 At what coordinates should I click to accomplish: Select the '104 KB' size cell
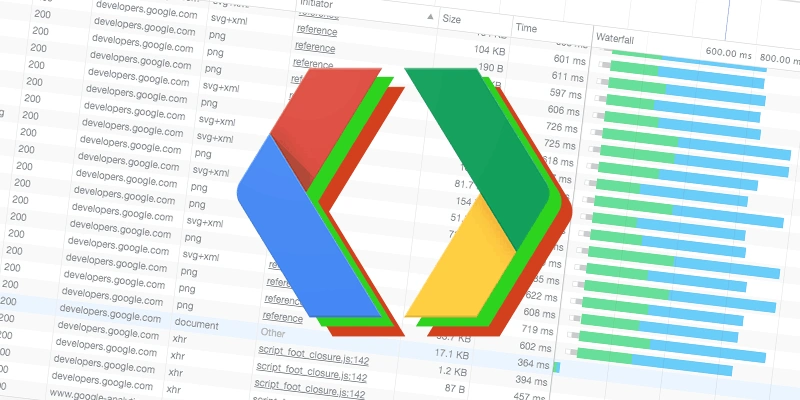click(489, 50)
